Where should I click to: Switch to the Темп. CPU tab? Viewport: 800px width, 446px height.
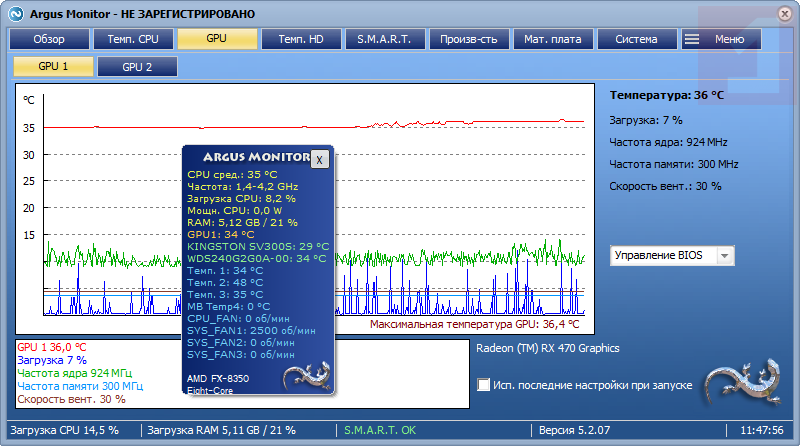coord(133,39)
